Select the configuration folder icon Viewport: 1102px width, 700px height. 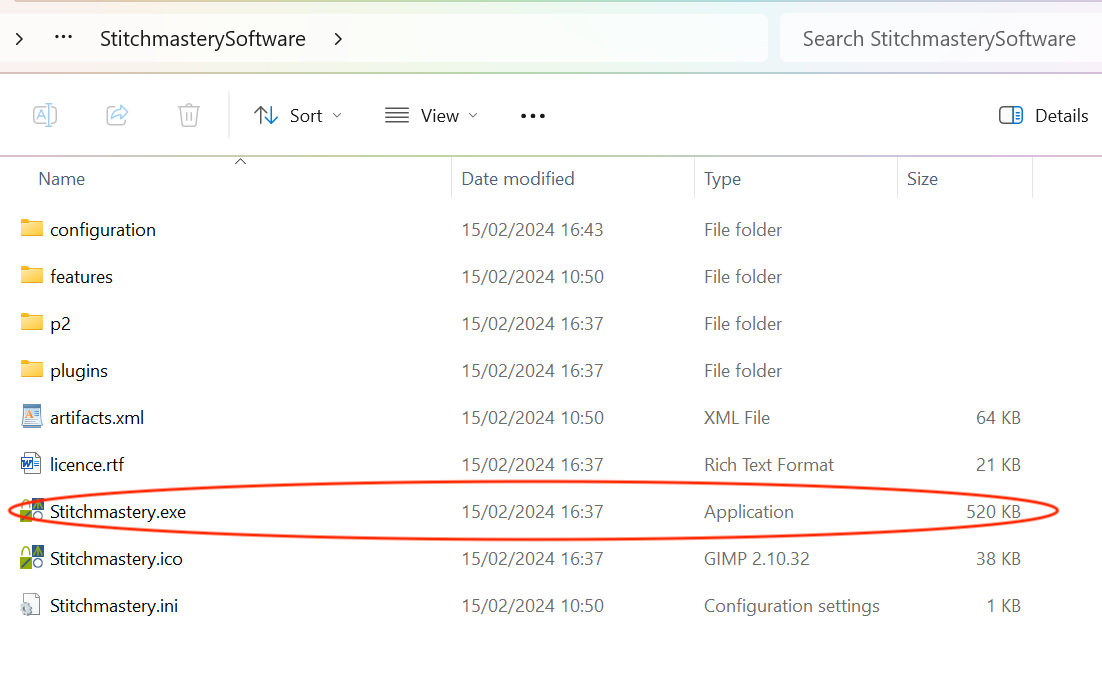pos(32,228)
